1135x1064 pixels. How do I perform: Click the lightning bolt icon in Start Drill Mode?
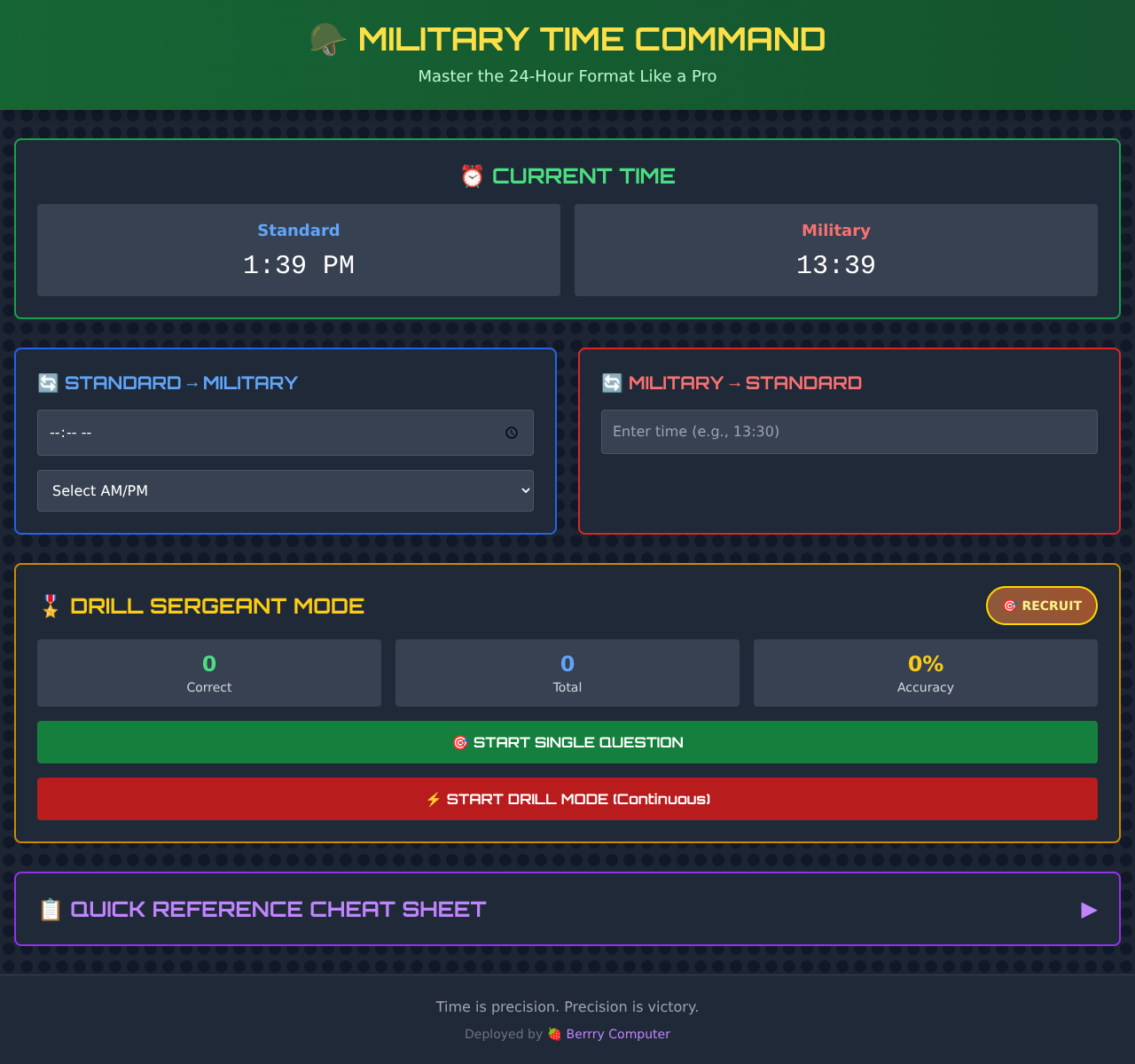[x=434, y=799]
